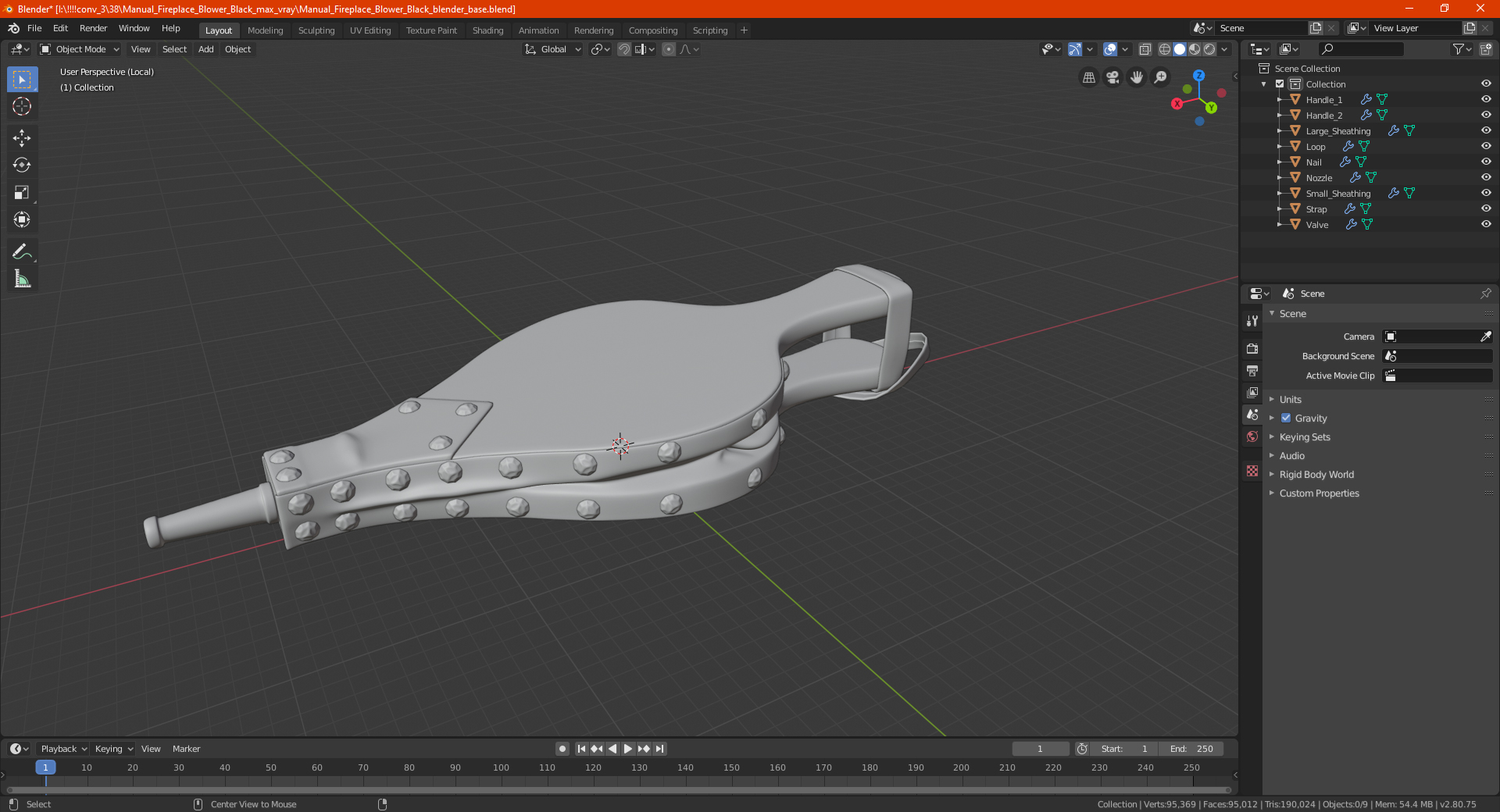Select the Cursor tool
This screenshot has width=1500, height=812.
coord(22,107)
